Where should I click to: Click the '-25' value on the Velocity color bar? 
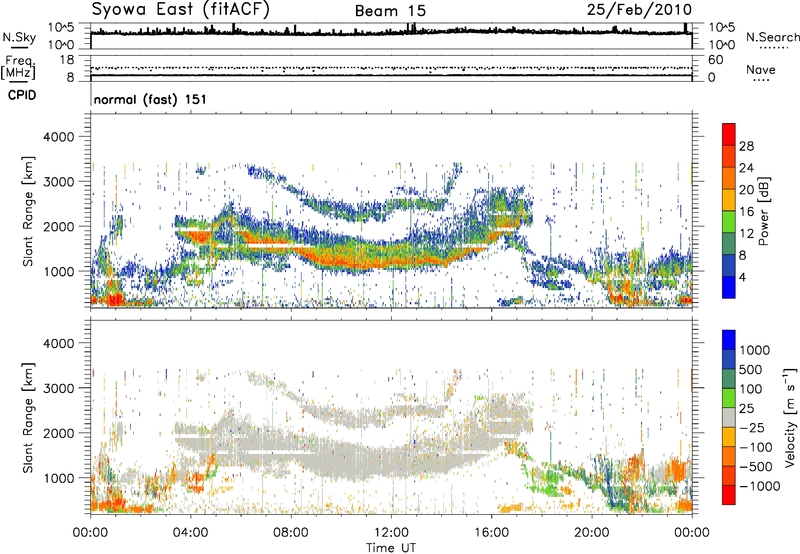(754, 428)
